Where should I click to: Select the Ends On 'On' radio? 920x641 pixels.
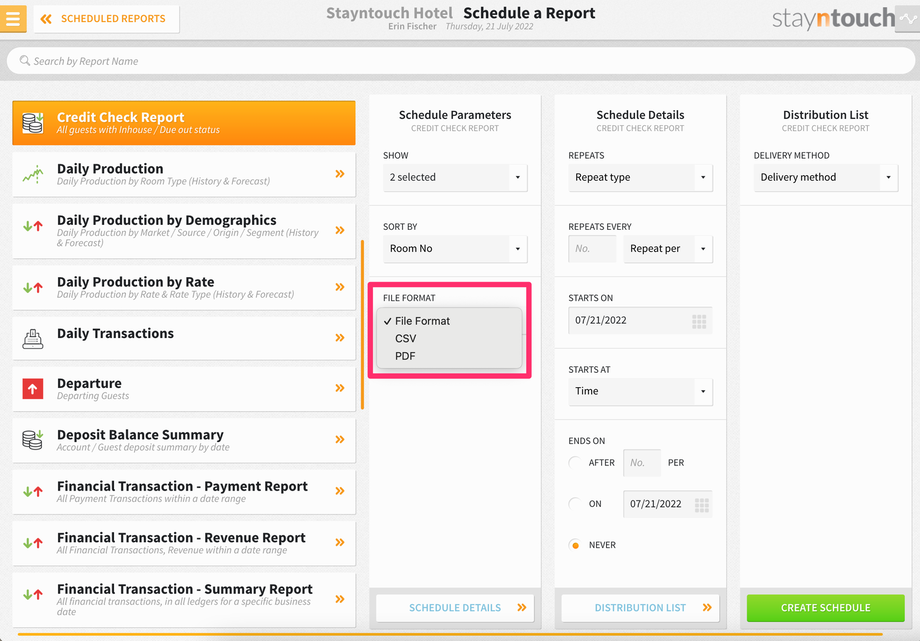[575, 504]
